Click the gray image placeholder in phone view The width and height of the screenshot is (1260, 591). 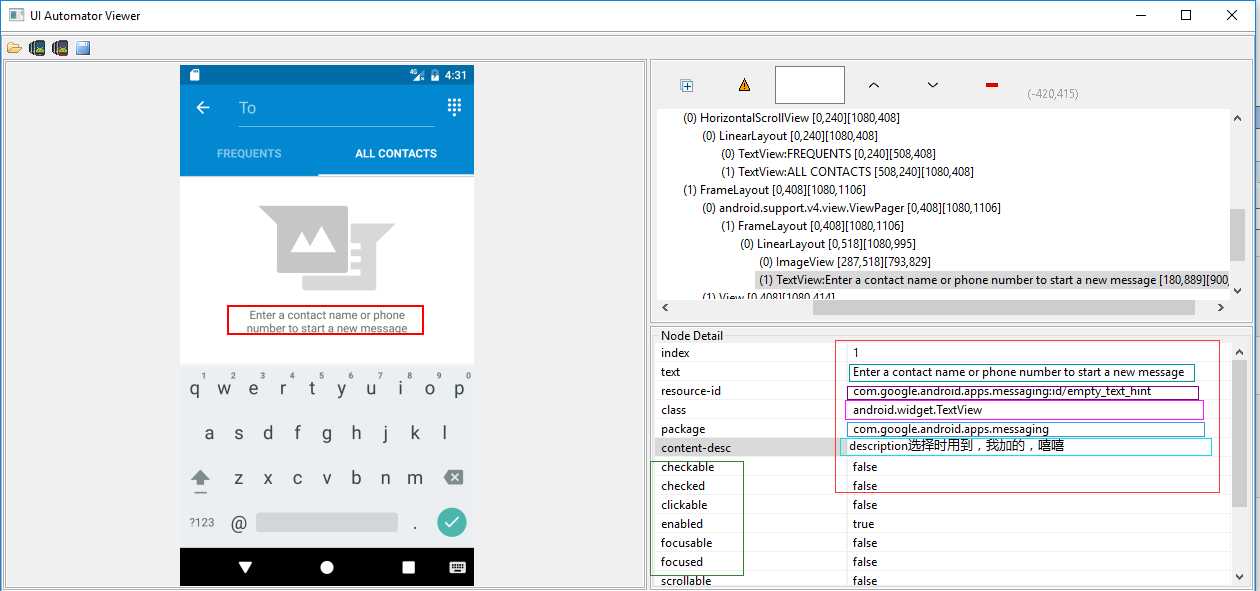click(327, 247)
